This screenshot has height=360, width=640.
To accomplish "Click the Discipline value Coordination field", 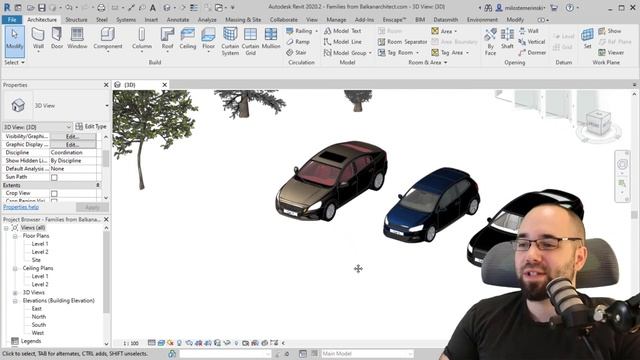I will click(73, 153).
